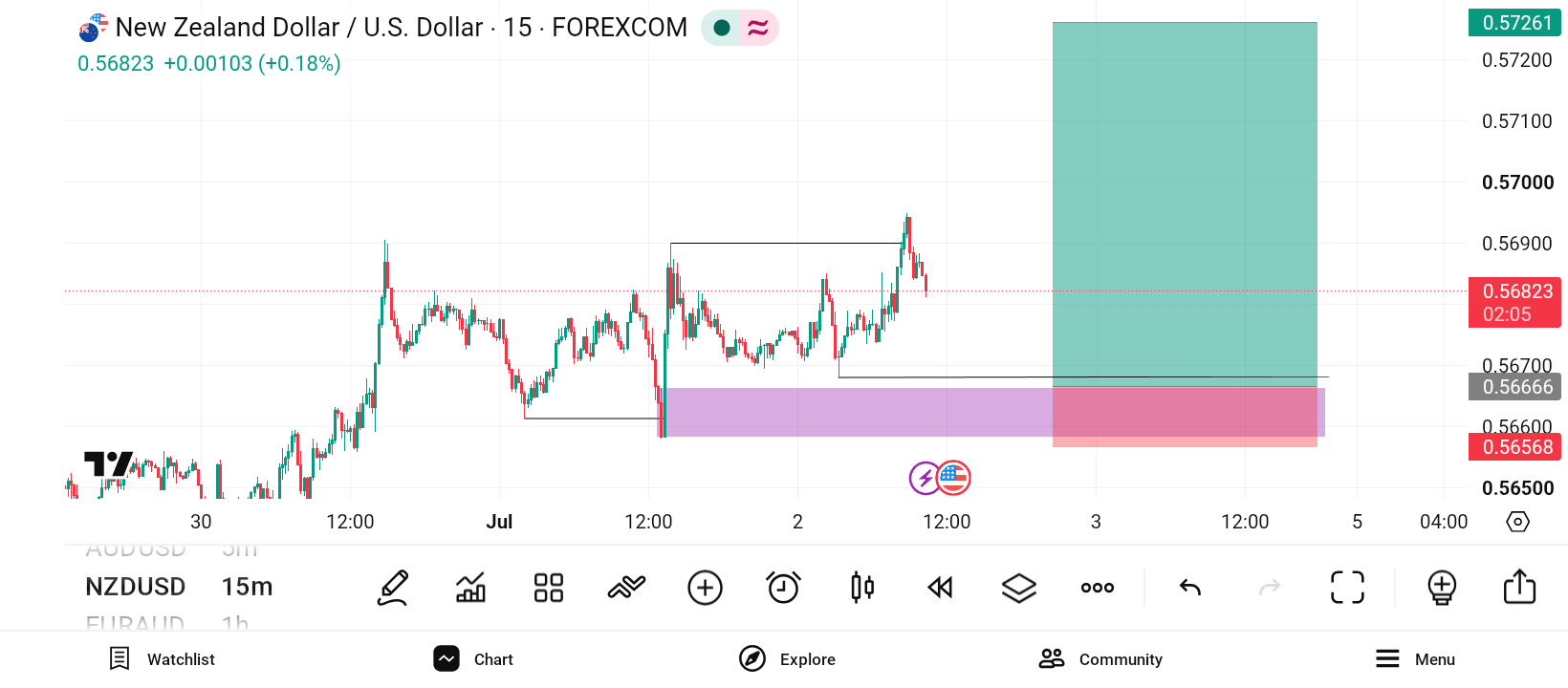This screenshot has width=1568, height=688.
Task: Create an alert with the clock icon
Action: pyautogui.click(x=784, y=588)
